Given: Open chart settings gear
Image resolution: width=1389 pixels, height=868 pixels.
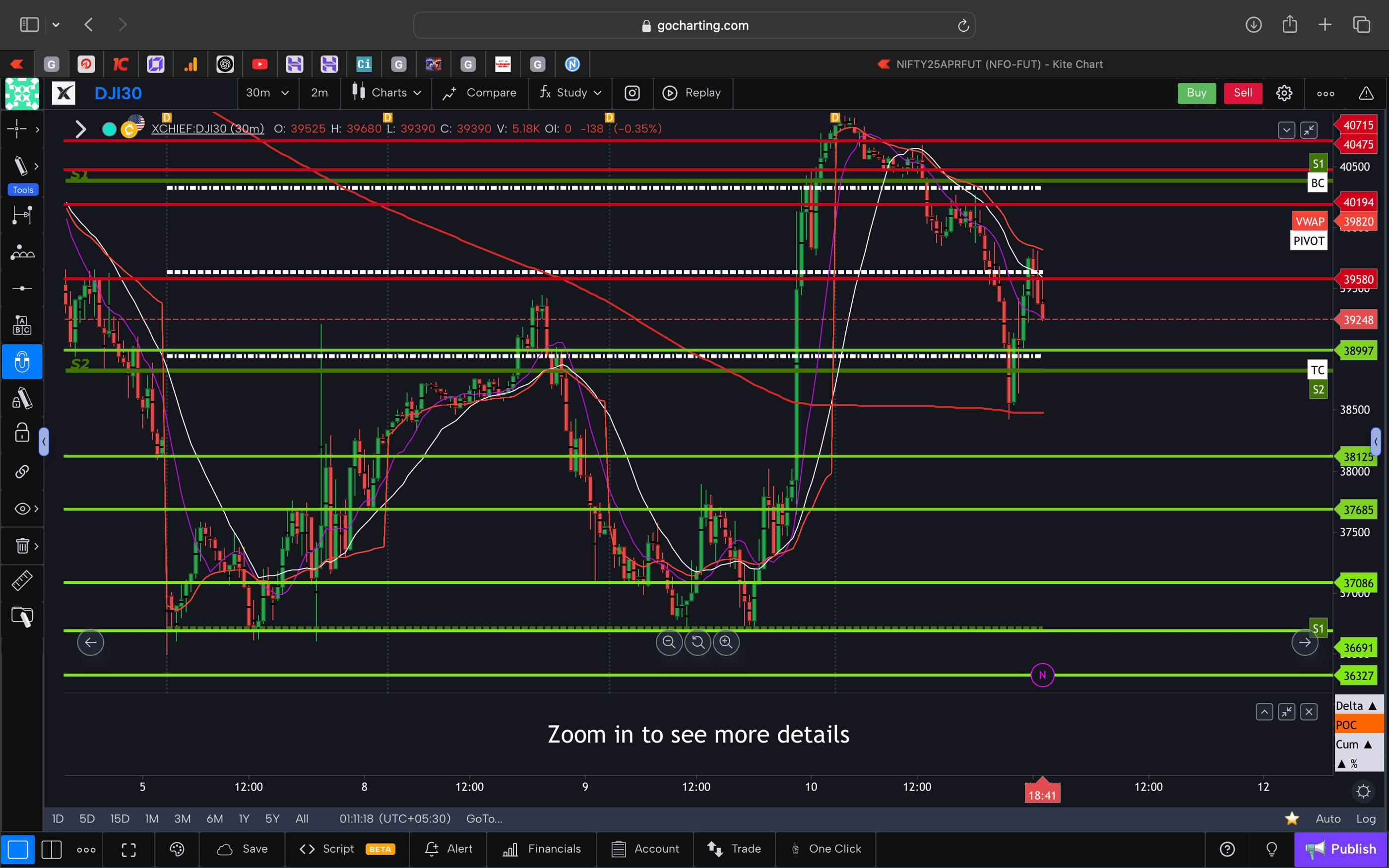Looking at the screenshot, I should click(x=1284, y=93).
